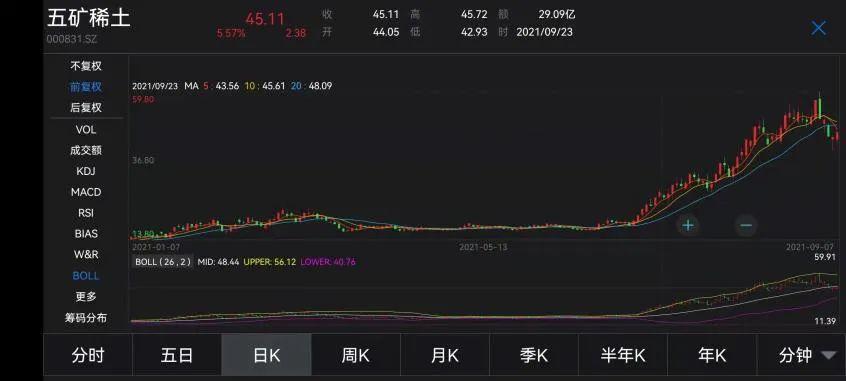
Task: Select the BOLL indicator
Action: pyautogui.click(x=86, y=276)
